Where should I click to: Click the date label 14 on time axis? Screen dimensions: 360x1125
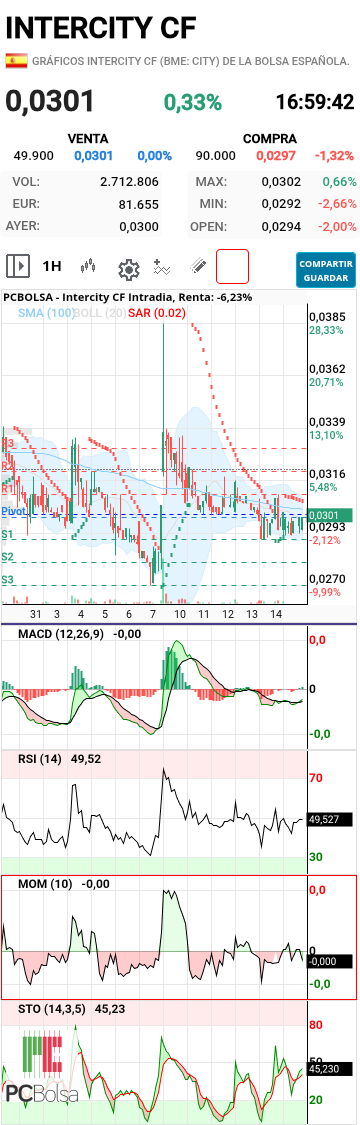[x=276, y=615]
